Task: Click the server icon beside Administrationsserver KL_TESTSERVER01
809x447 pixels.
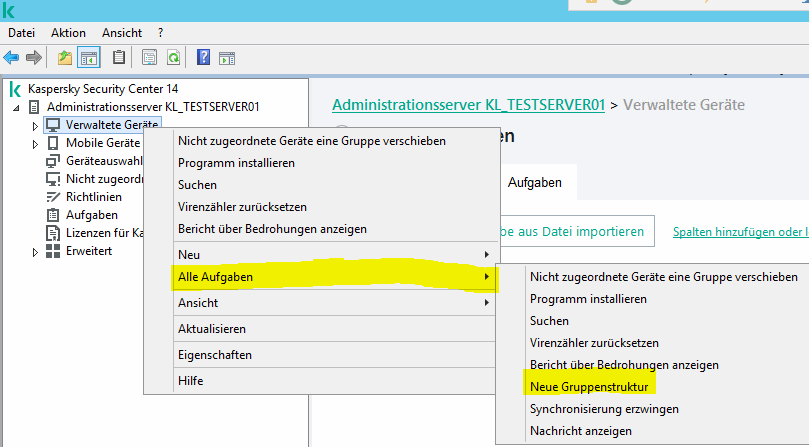Action: point(34,107)
